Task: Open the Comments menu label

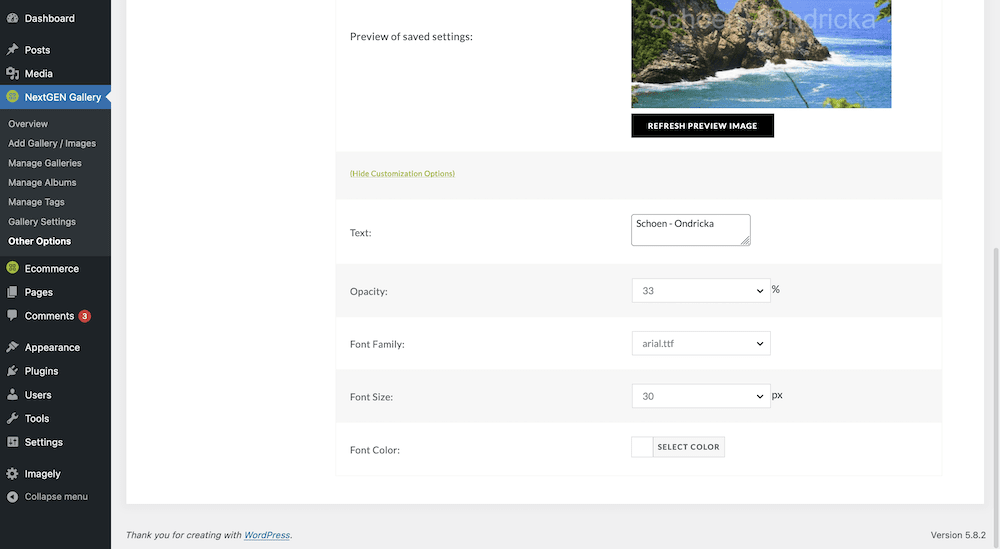Action: 49,316
